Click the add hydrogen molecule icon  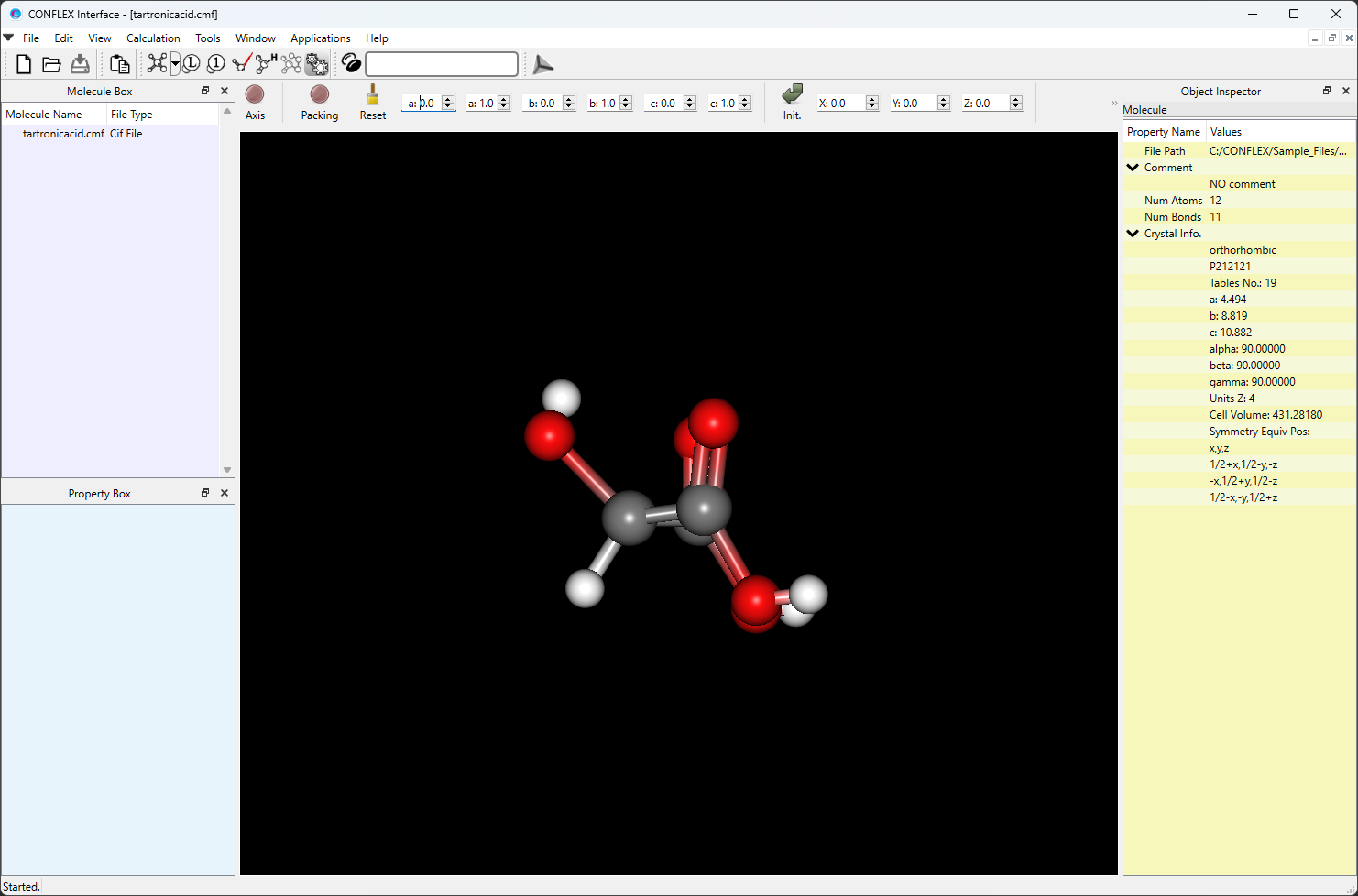click(266, 64)
